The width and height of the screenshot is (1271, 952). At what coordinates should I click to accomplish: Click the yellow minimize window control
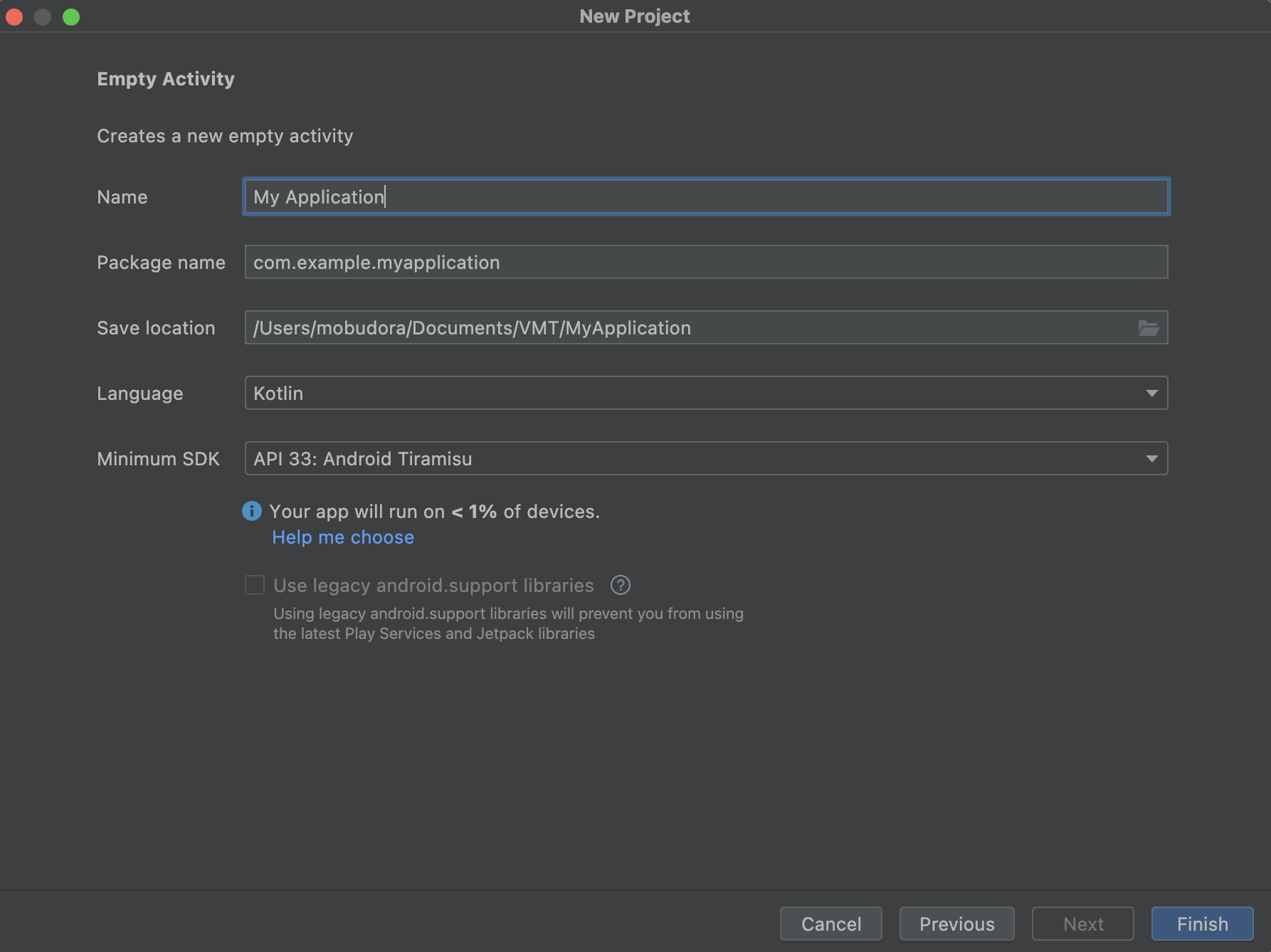point(42,16)
